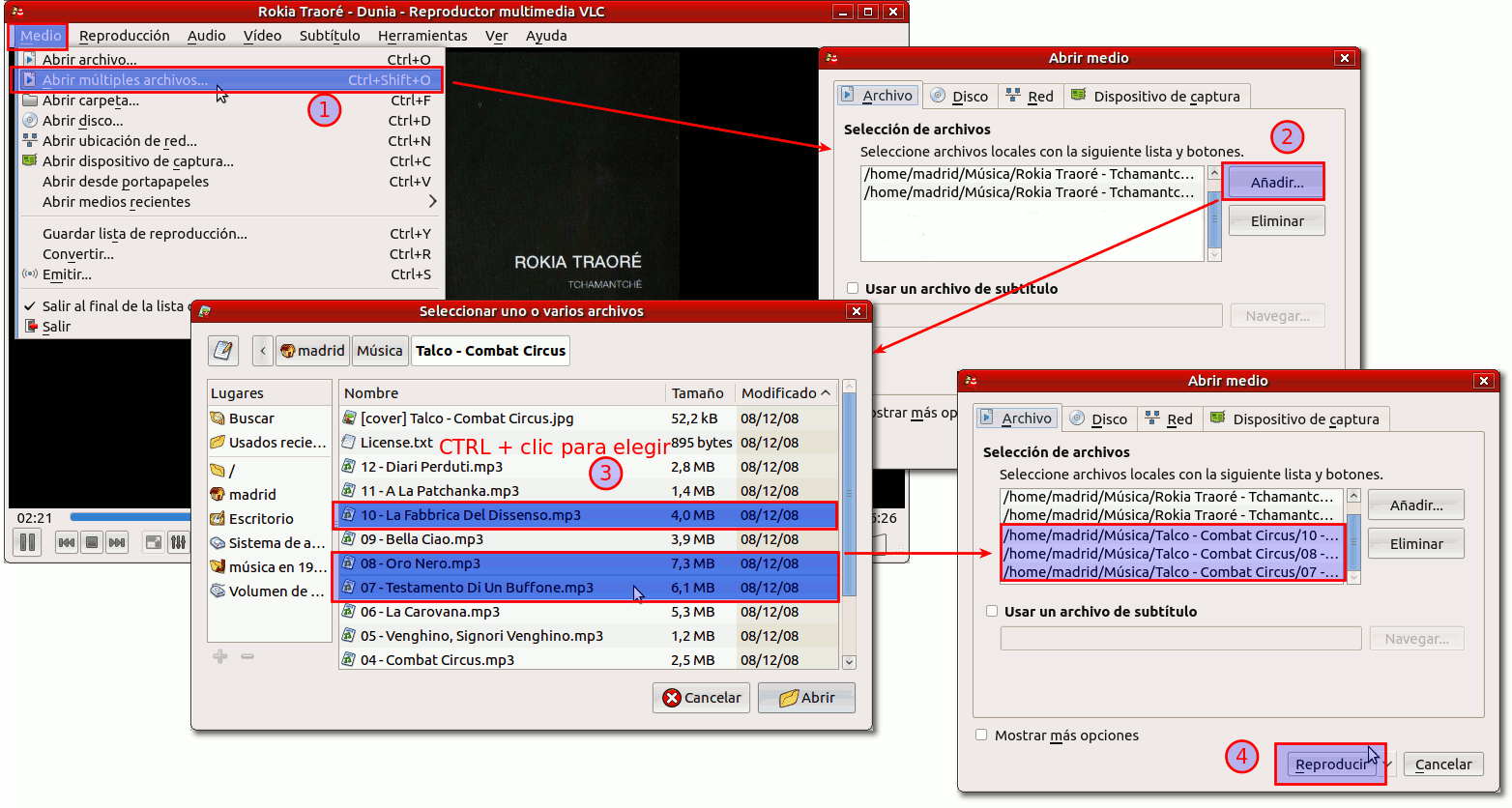Click Abrir in the file chooser
The width and height of the screenshot is (1512, 808).
[806, 698]
